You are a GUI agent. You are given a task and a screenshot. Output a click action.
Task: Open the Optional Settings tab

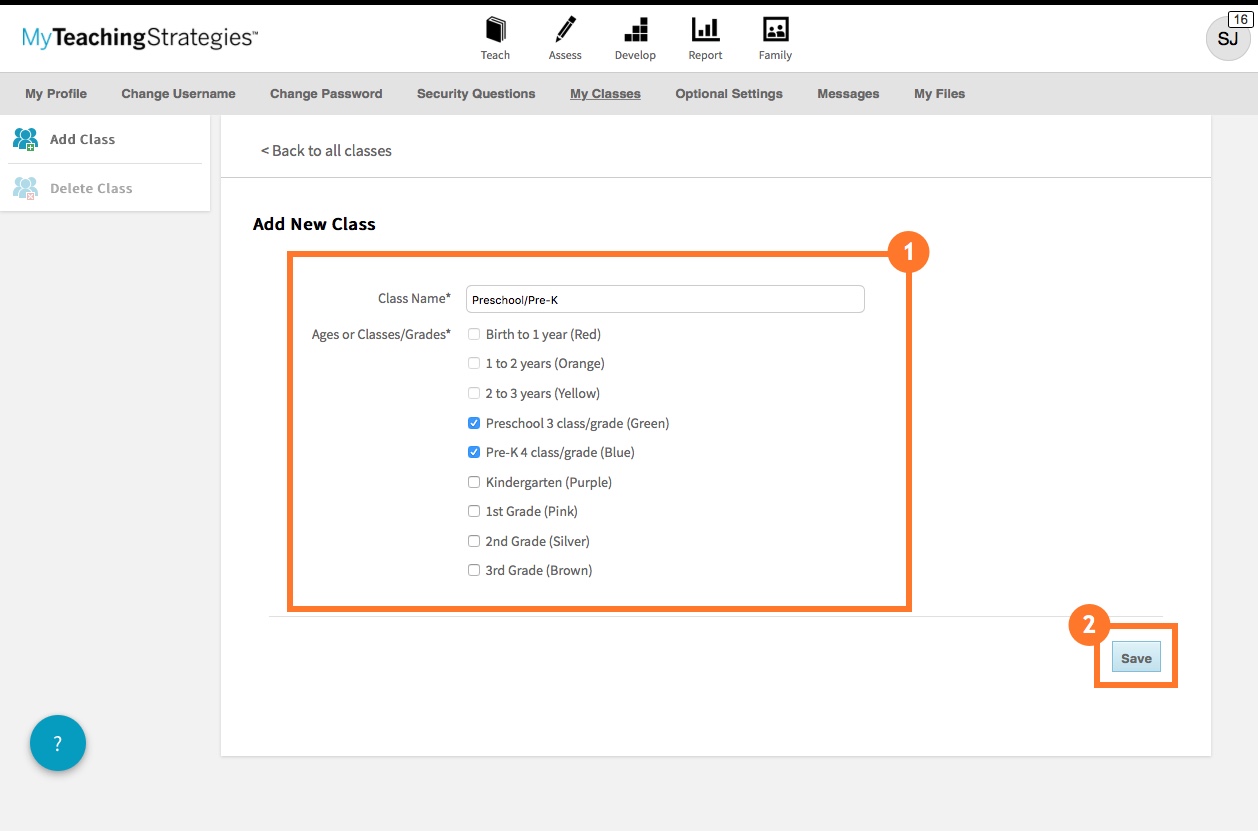pos(728,94)
